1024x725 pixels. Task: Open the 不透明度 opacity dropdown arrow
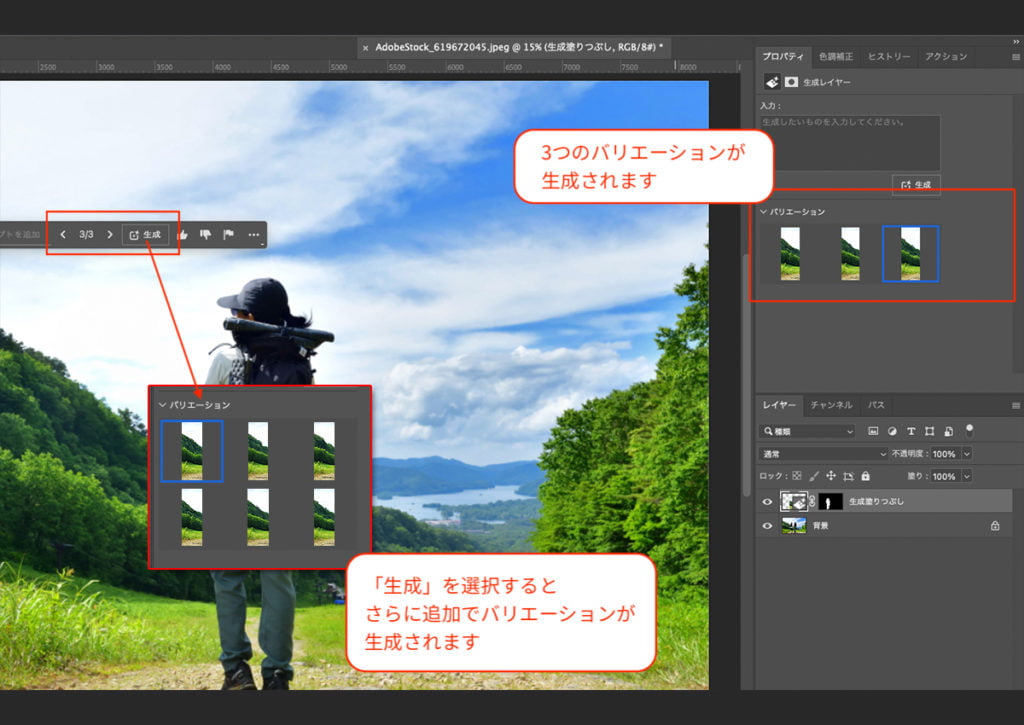(x=966, y=454)
